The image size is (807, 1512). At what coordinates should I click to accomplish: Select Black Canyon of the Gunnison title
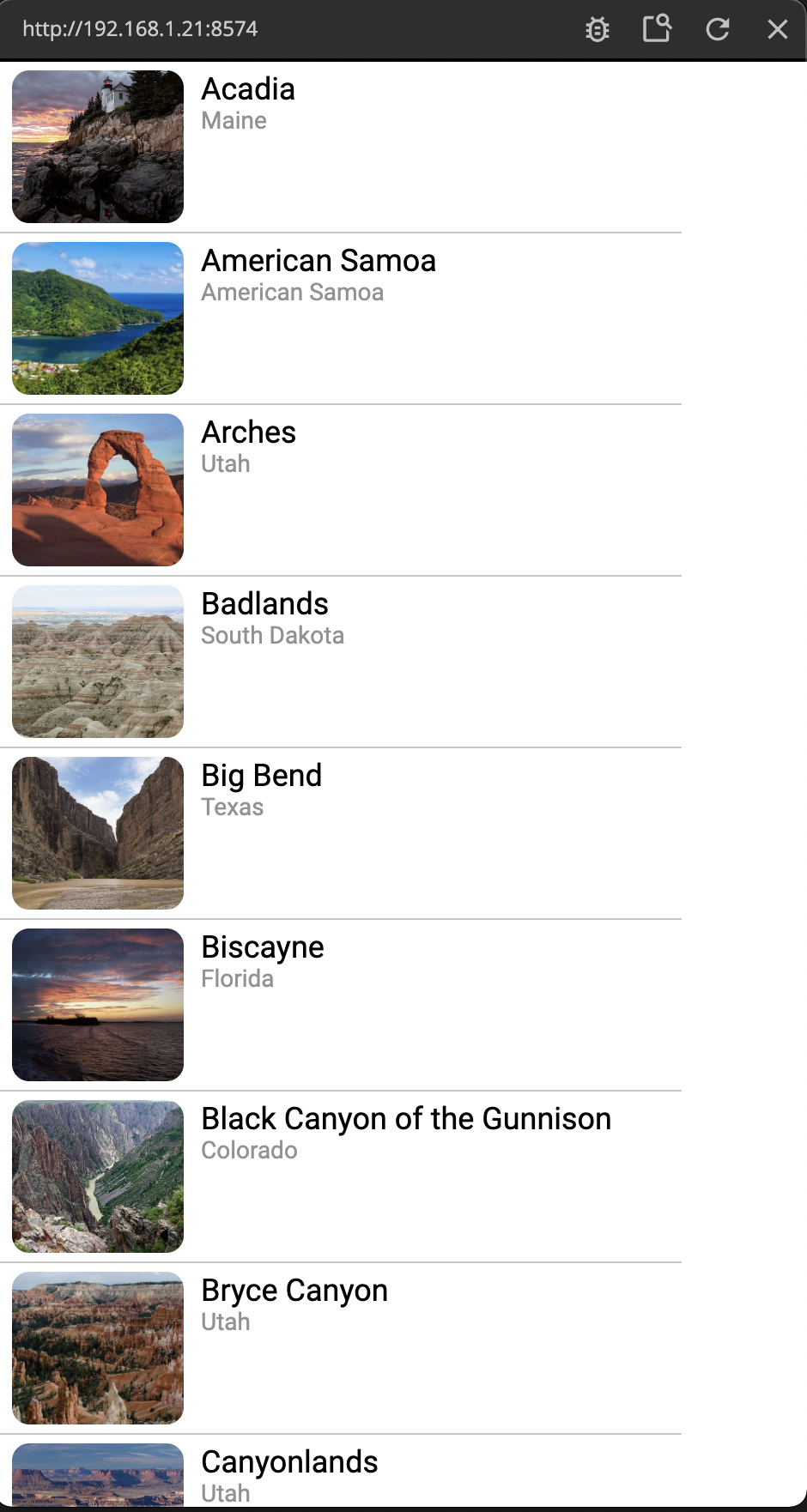click(406, 1119)
